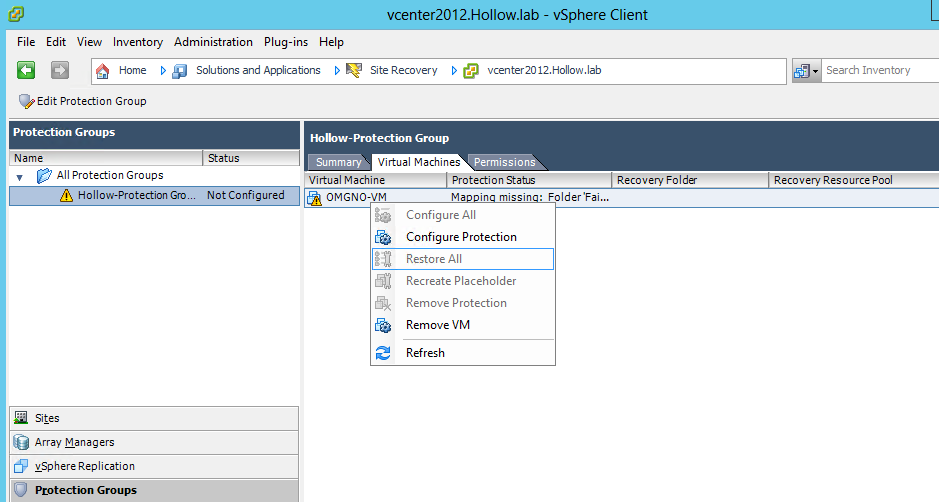Viewport: 939px width, 502px height.
Task: Click the green back navigation arrow
Action: click(26, 70)
